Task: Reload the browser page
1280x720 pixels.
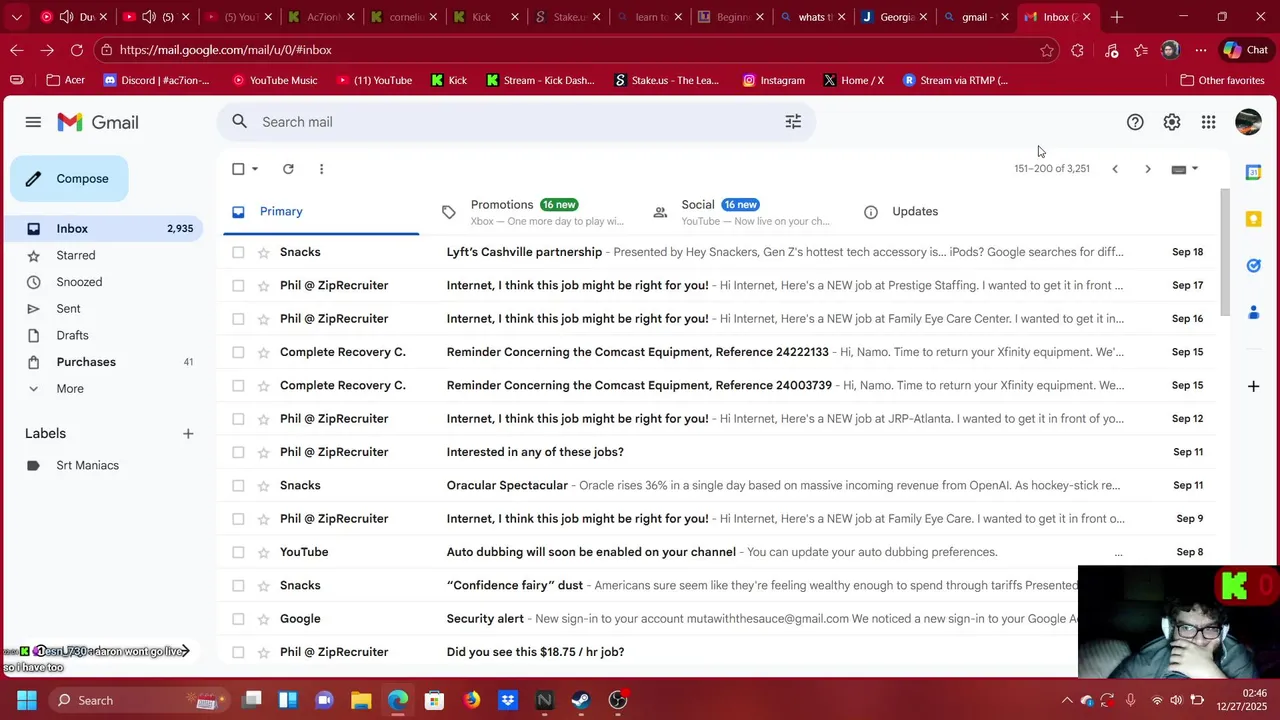Action: (77, 50)
